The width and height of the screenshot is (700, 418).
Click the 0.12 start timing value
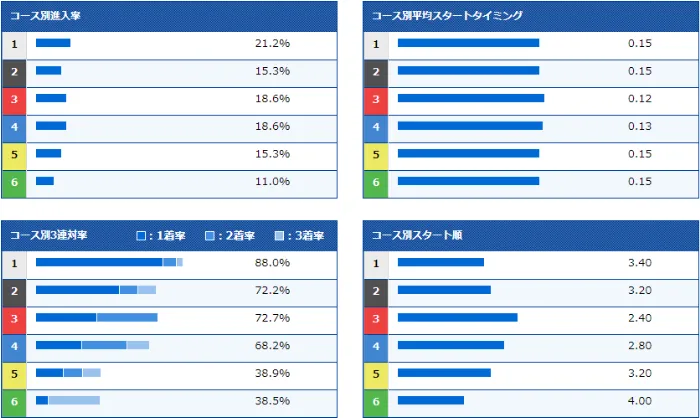coord(639,99)
